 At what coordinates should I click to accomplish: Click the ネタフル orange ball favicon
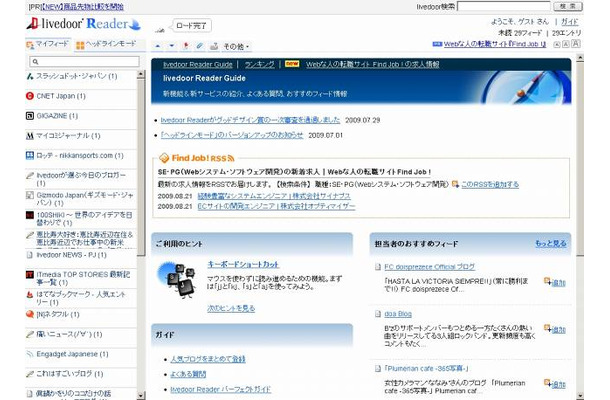(x=30, y=314)
